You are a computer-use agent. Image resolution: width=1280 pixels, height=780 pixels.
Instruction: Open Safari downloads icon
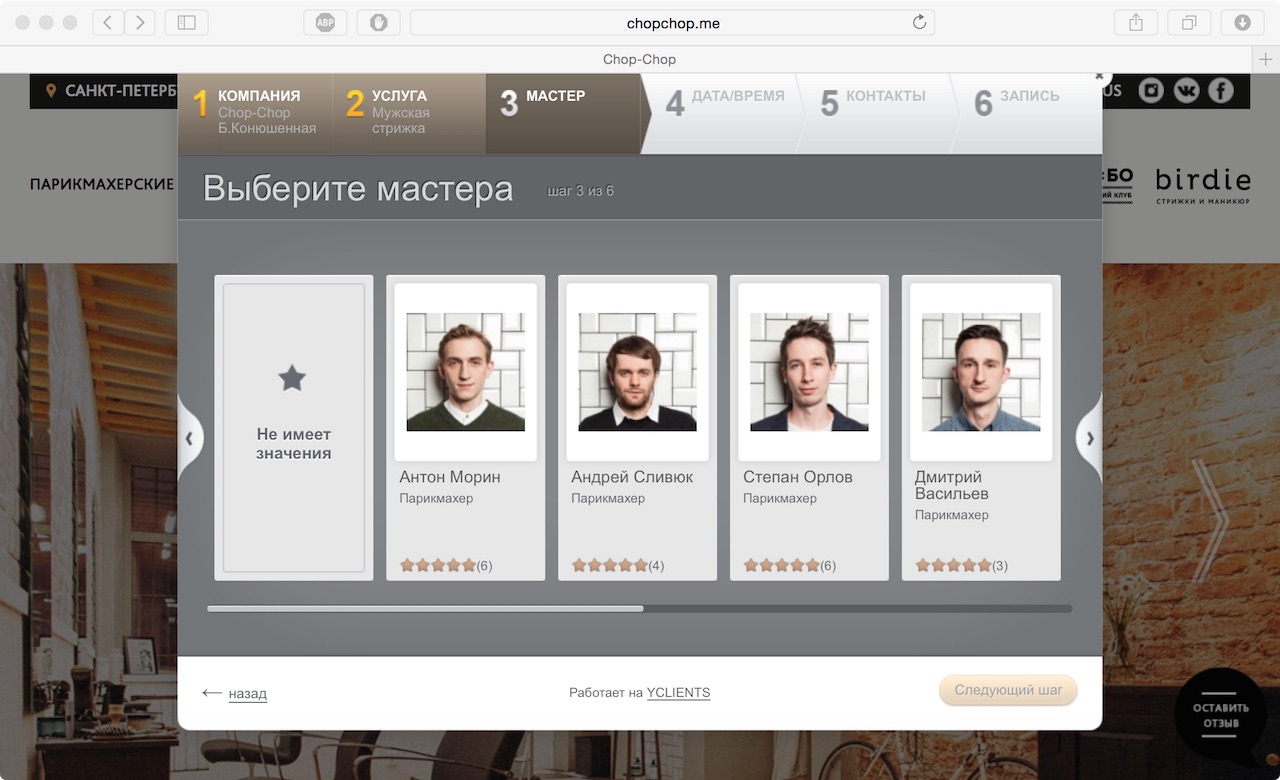1242,23
